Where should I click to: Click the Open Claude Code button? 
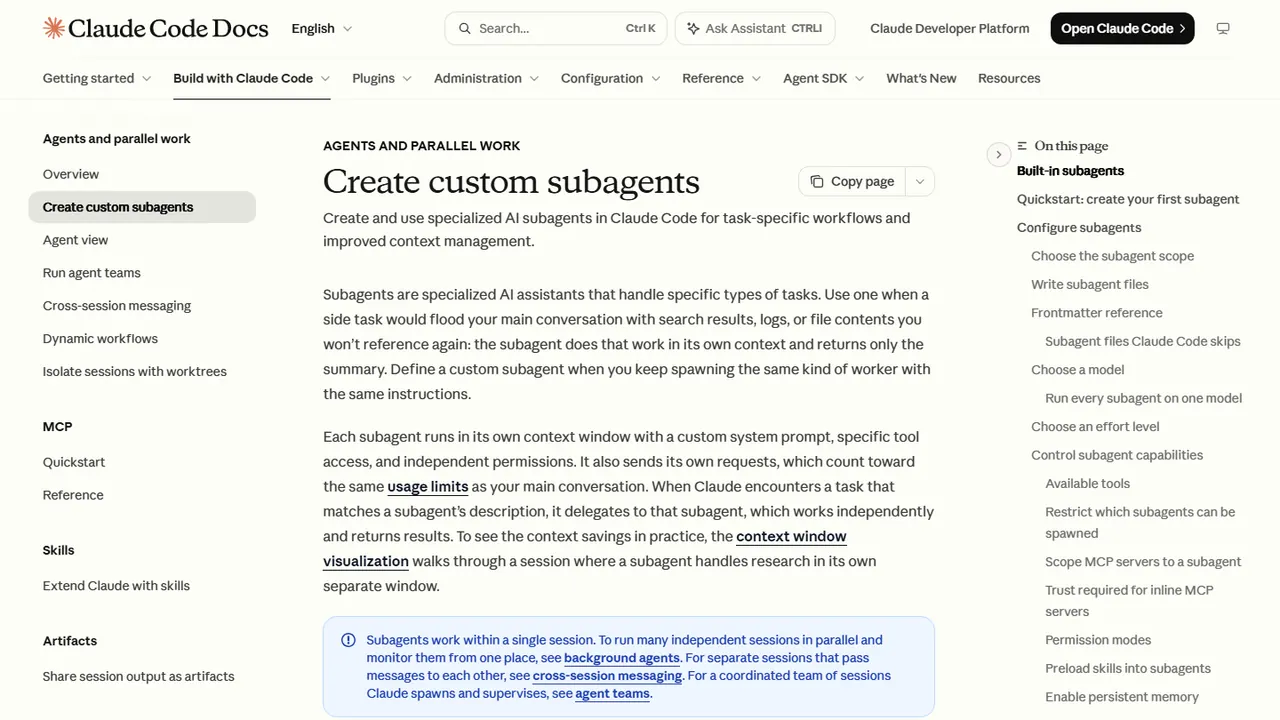(1122, 28)
